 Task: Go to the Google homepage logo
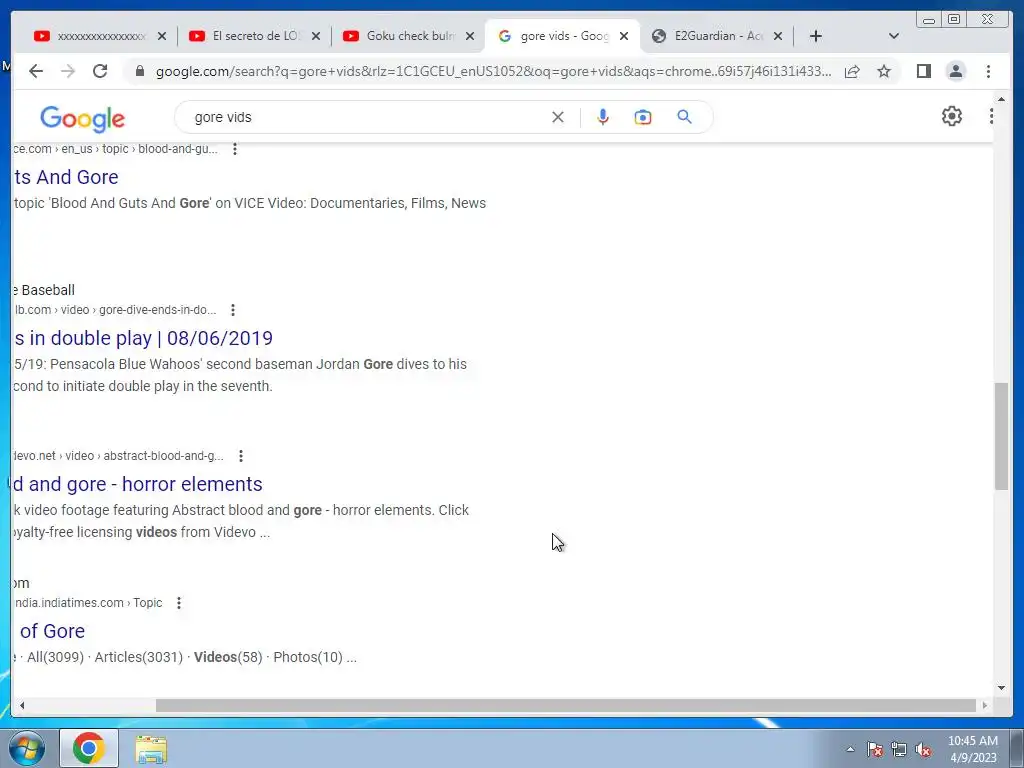point(82,118)
